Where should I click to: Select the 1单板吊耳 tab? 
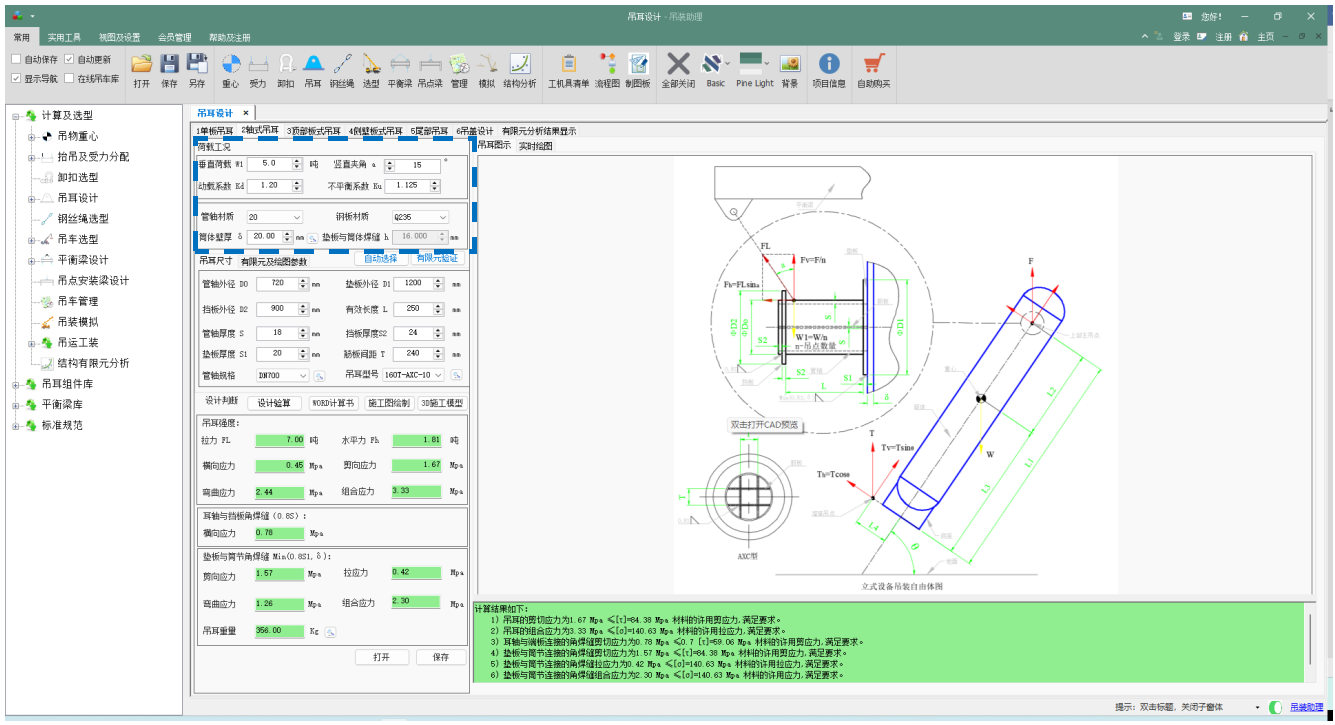pyautogui.click(x=214, y=131)
